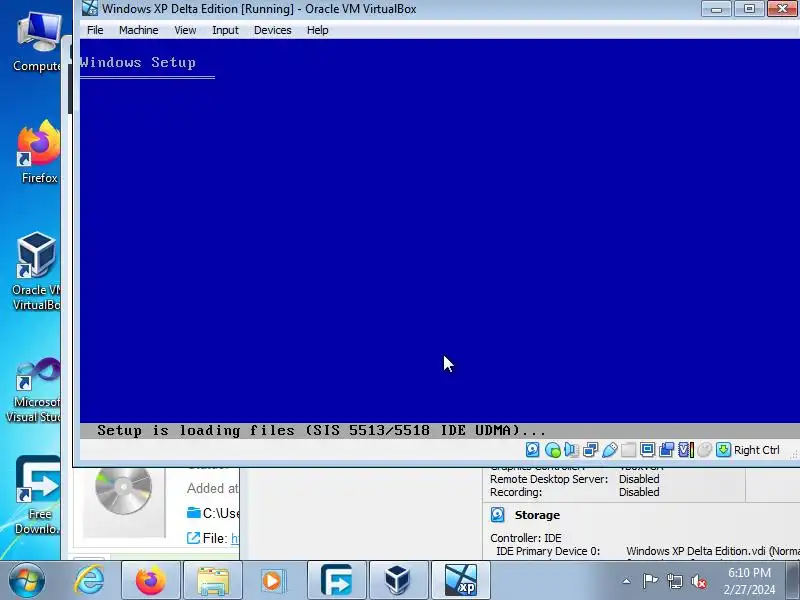The height and width of the screenshot is (600, 800).
Task: Switch to Firefox in the taskbar
Action: tap(151, 580)
